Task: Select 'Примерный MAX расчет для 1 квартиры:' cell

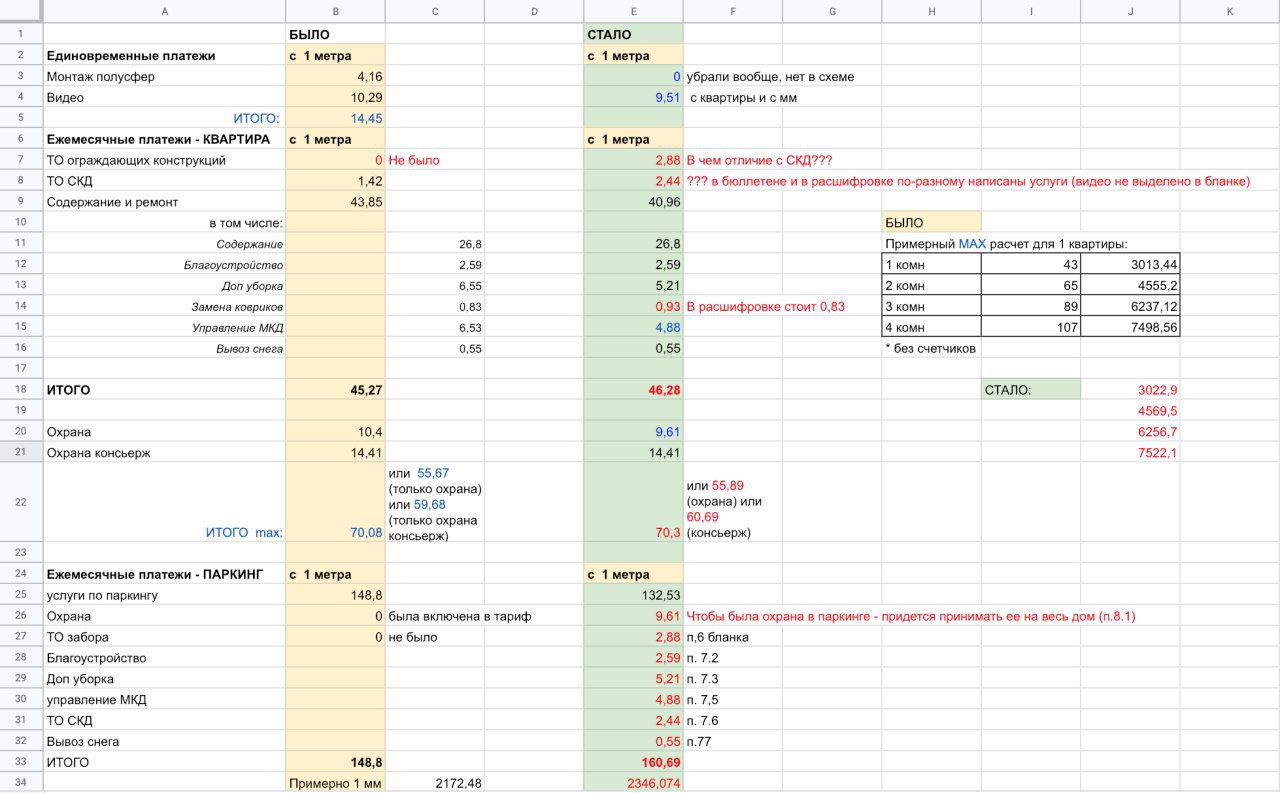Action: 1006,244
